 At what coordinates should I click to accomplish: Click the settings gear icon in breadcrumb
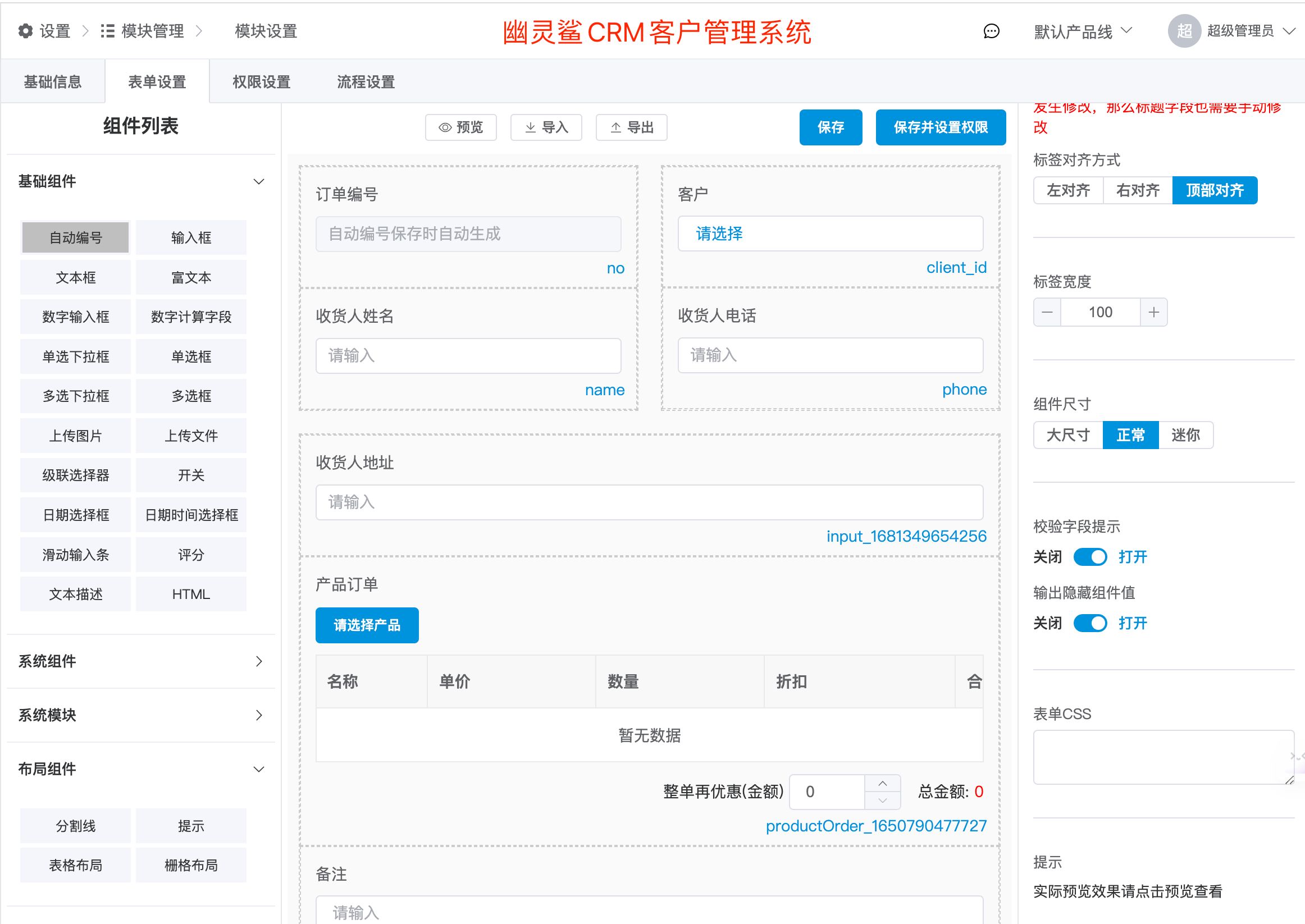pos(26,31)
